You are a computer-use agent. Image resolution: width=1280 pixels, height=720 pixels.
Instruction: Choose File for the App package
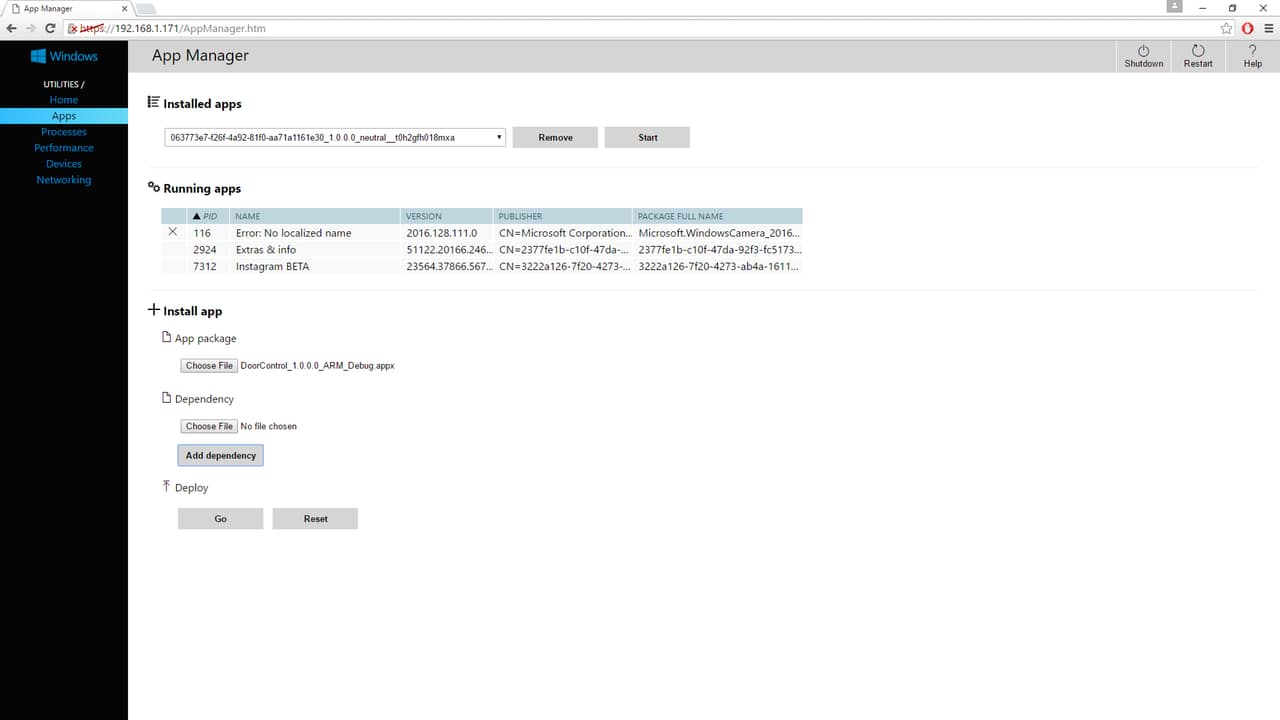209,366
